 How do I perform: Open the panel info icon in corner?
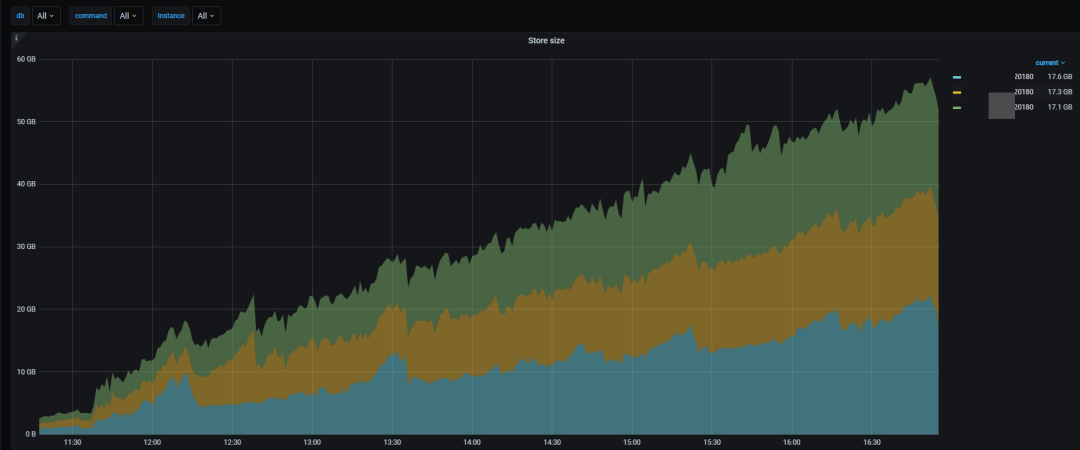tap(16, 38)
